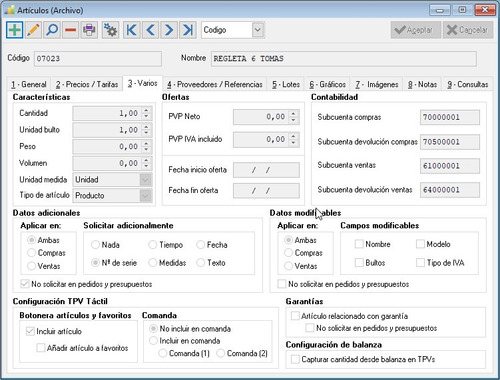Click the Cancelar button
500x380 pixels.
click(x=468, y=30)
